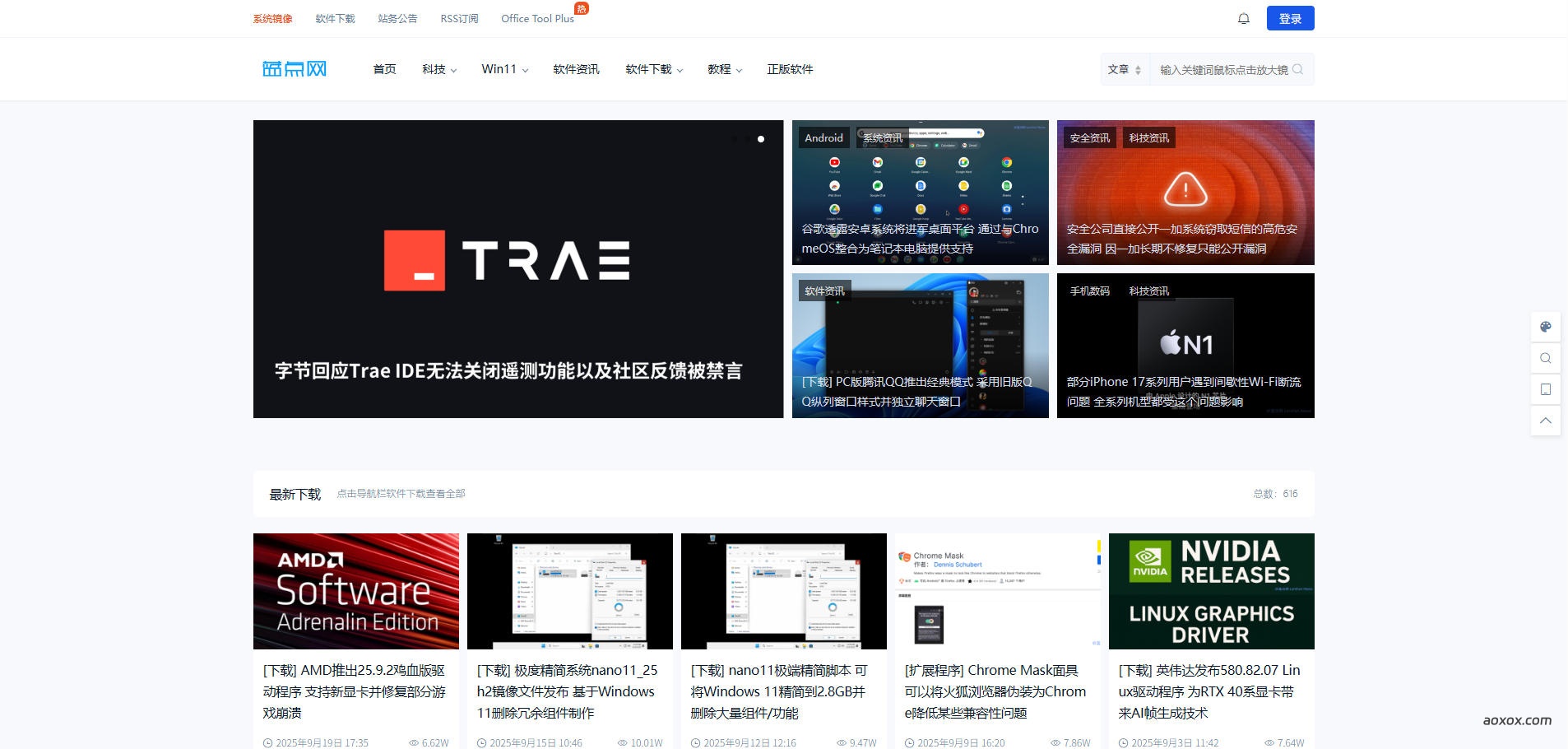Open the theme palette icon in sidebar

point(1545,327)
